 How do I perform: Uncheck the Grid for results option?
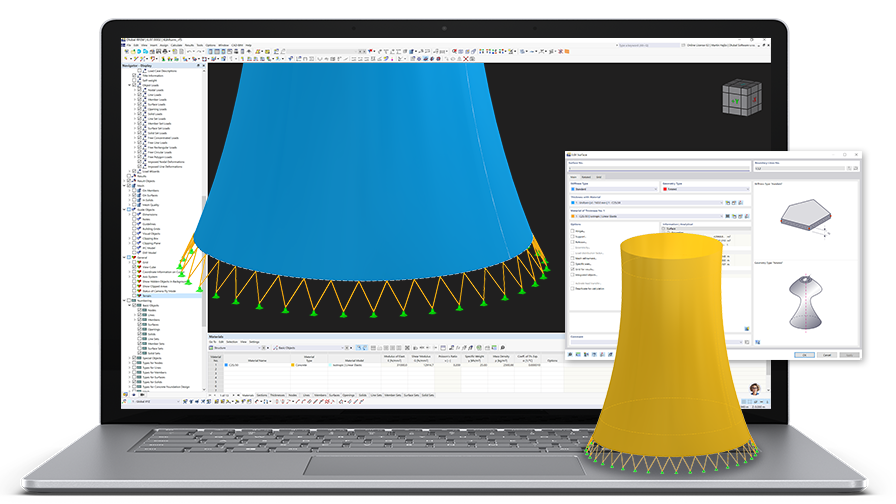pos(573,269)
